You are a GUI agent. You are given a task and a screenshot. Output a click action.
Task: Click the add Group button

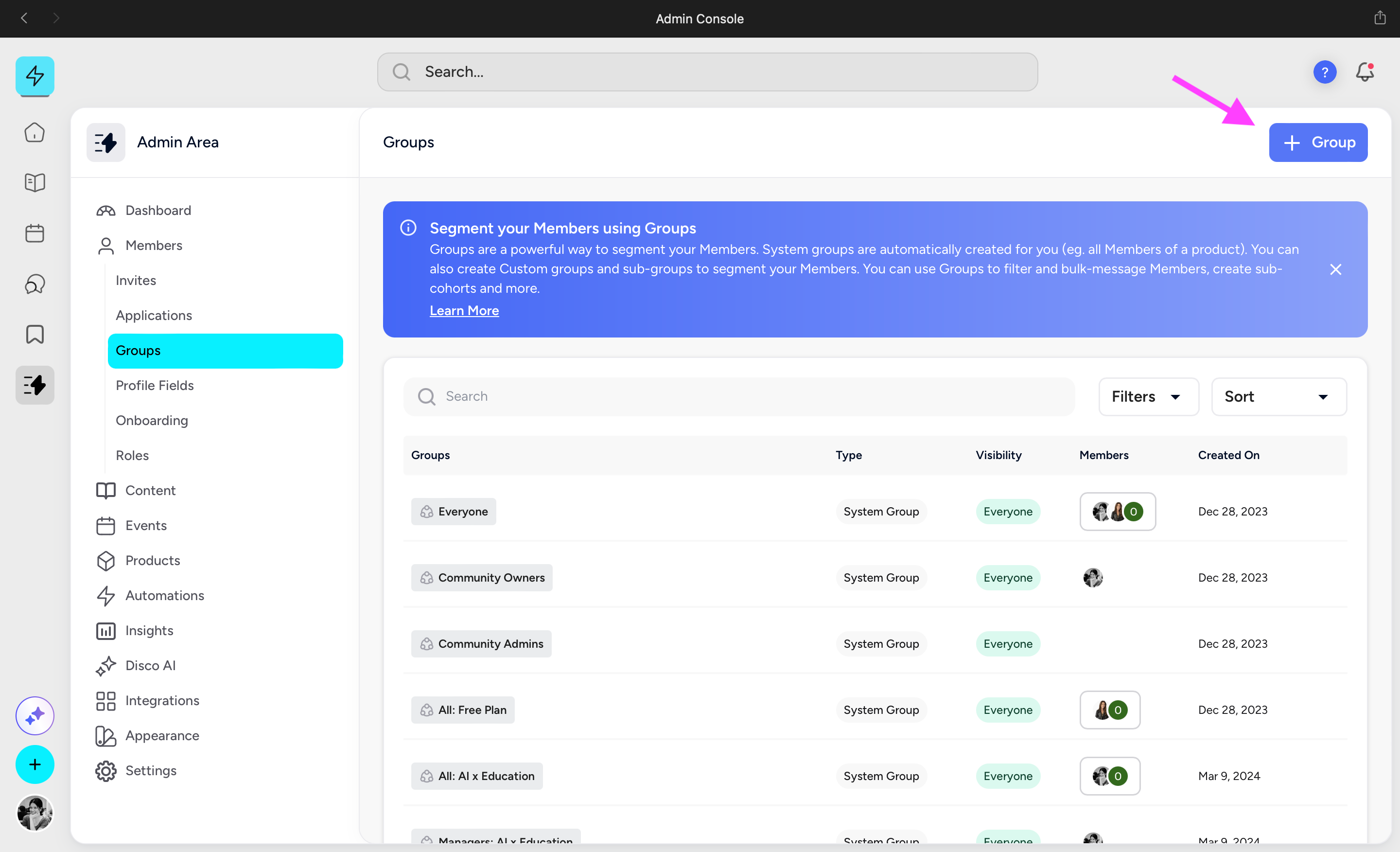pyautogui.click(x=1318, y=142)
